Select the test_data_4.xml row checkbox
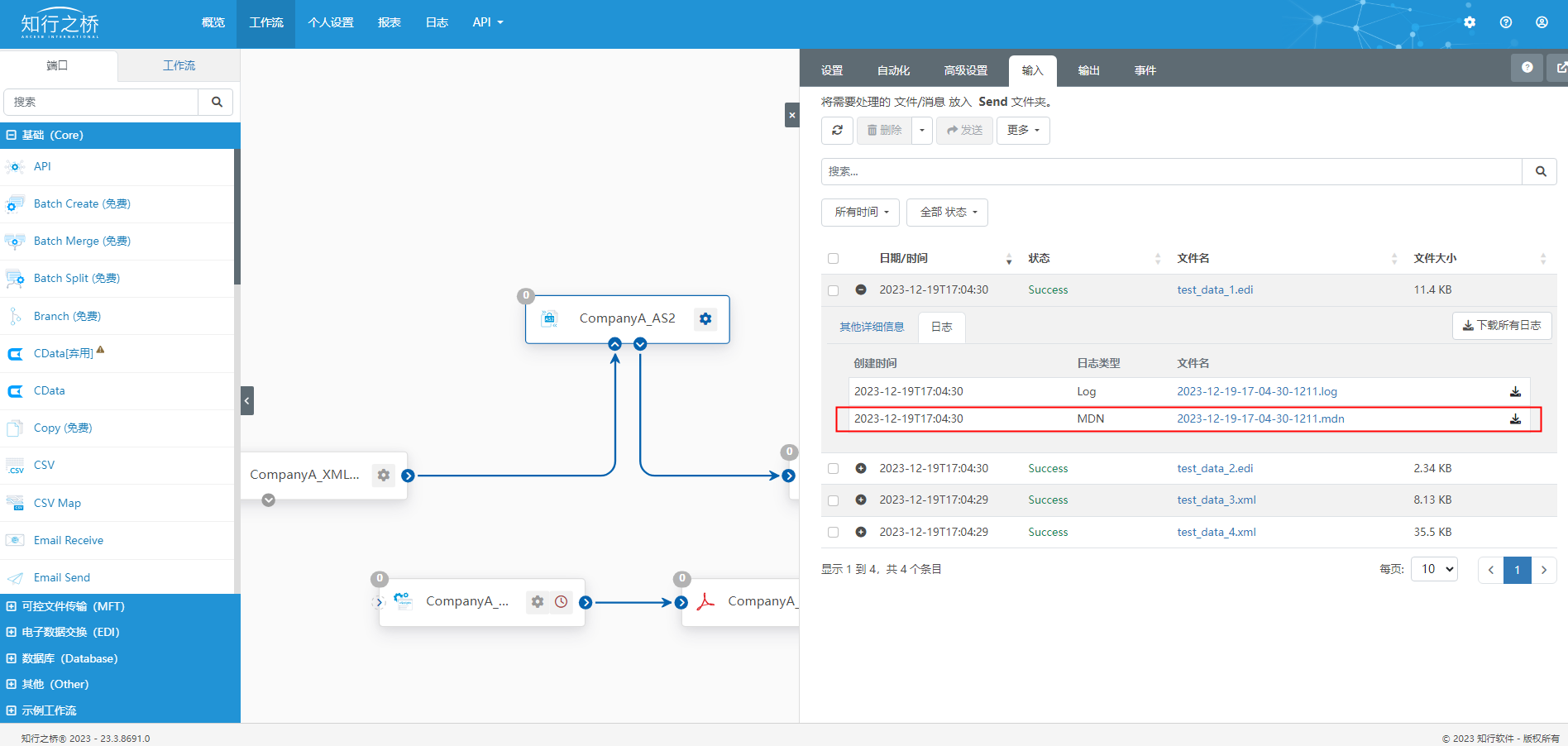 (833, 533)
